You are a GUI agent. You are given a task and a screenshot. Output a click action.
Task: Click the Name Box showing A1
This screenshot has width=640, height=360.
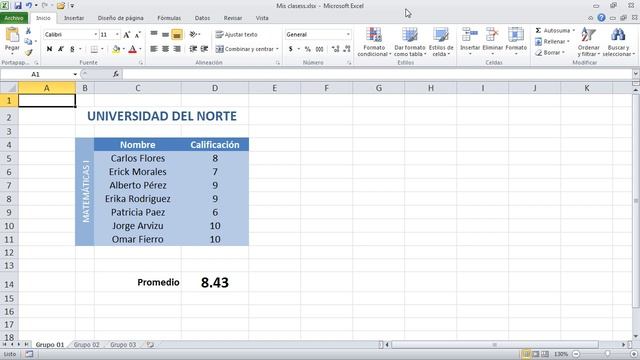[36, 74]
